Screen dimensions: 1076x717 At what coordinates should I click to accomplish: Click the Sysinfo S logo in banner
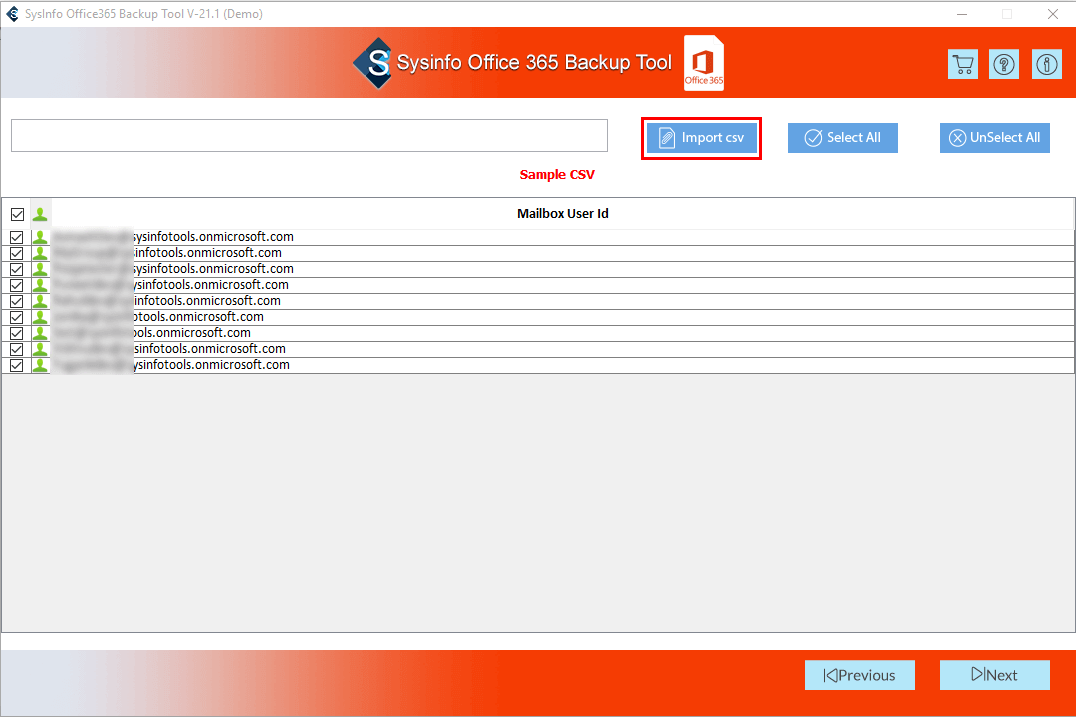(x=373, y=63)
